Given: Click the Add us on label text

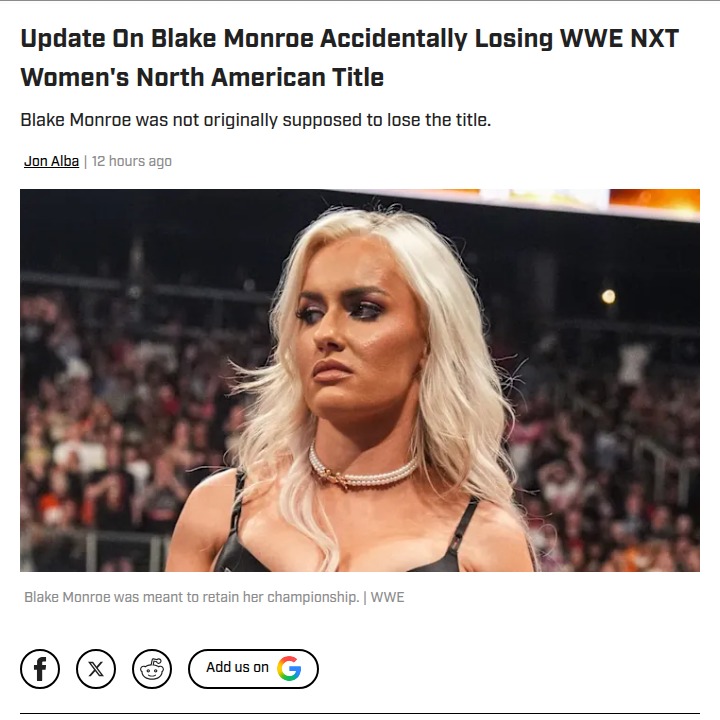Looking at the screenshot, I should pyautogui.click(x=237, y=667).
